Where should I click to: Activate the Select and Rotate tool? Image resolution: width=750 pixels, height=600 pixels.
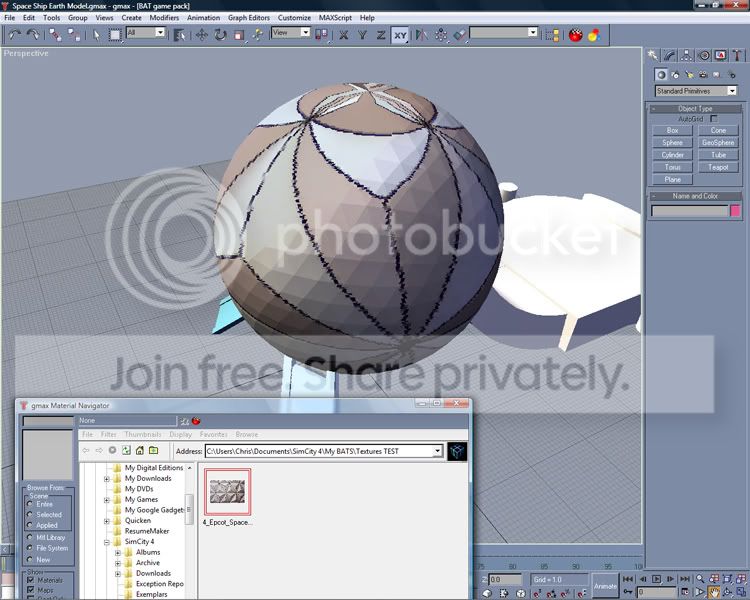[x=220, y=35]
